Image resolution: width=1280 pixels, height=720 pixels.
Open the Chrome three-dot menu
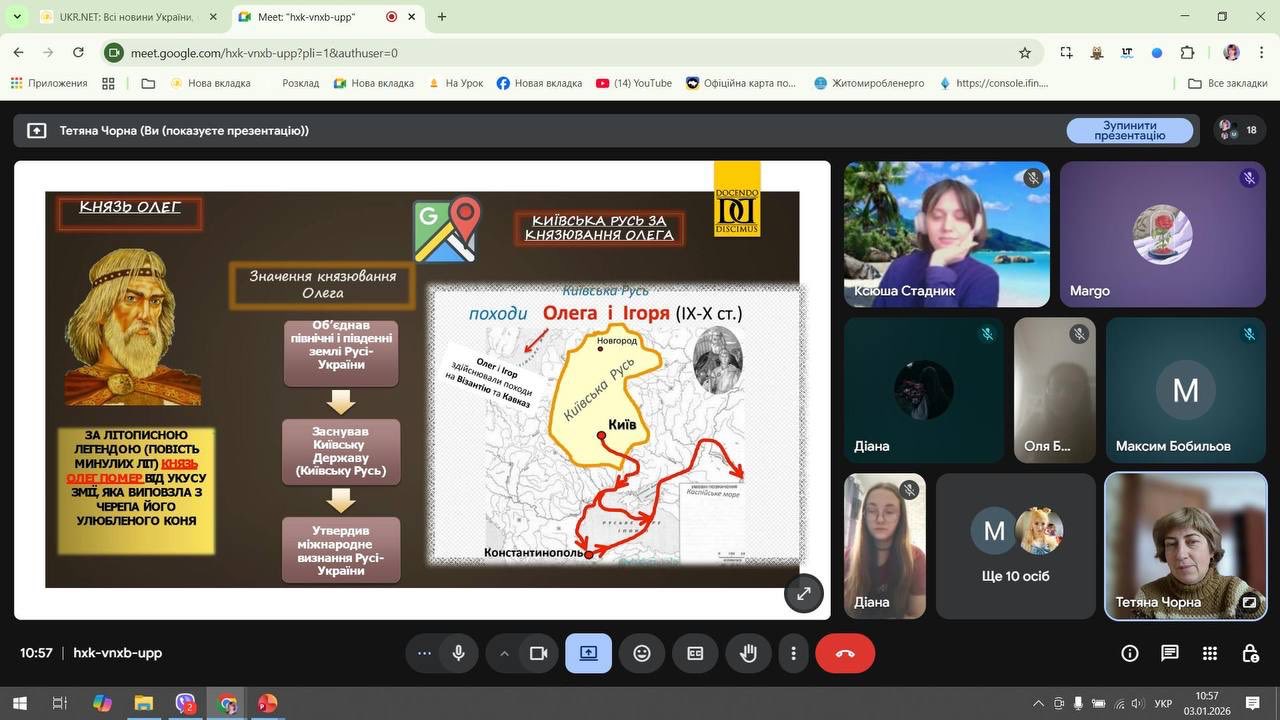1261,53
